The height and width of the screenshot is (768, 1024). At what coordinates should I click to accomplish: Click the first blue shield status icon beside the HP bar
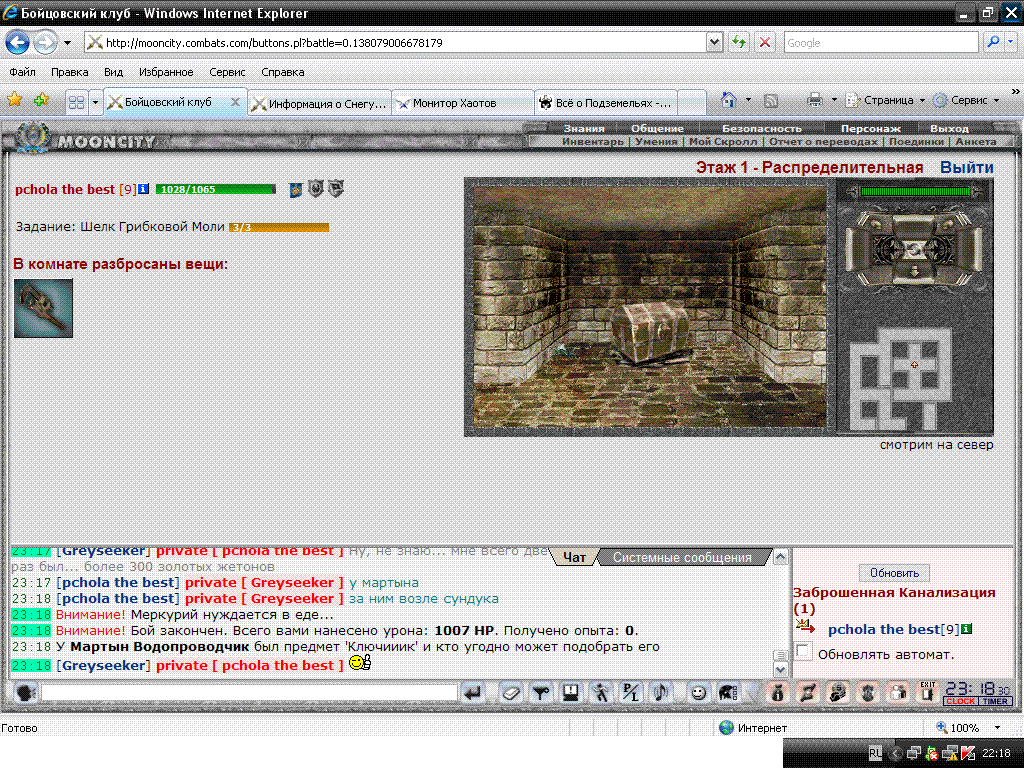[295, 189]
